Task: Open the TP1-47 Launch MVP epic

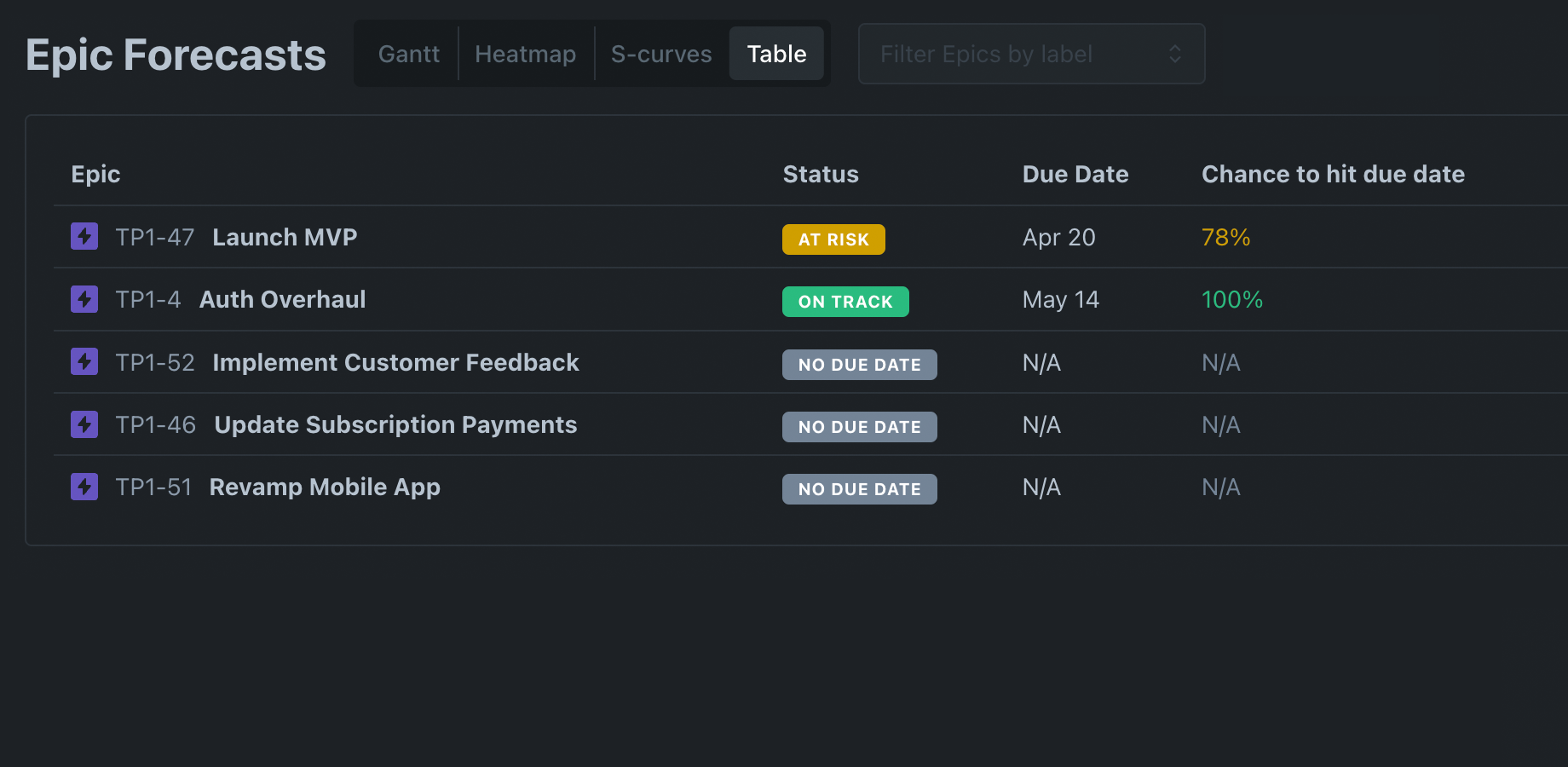Action: [285, 237]
